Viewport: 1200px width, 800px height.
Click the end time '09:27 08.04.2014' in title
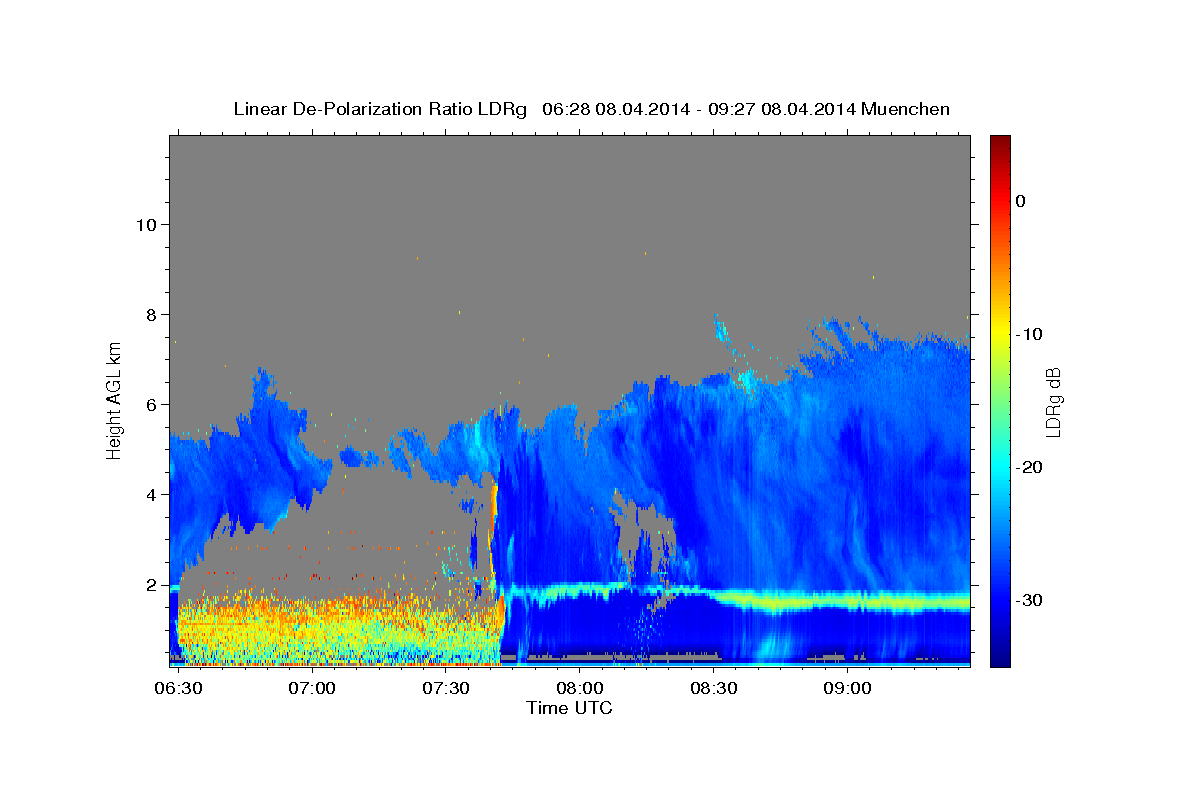[x=782, y=109]
